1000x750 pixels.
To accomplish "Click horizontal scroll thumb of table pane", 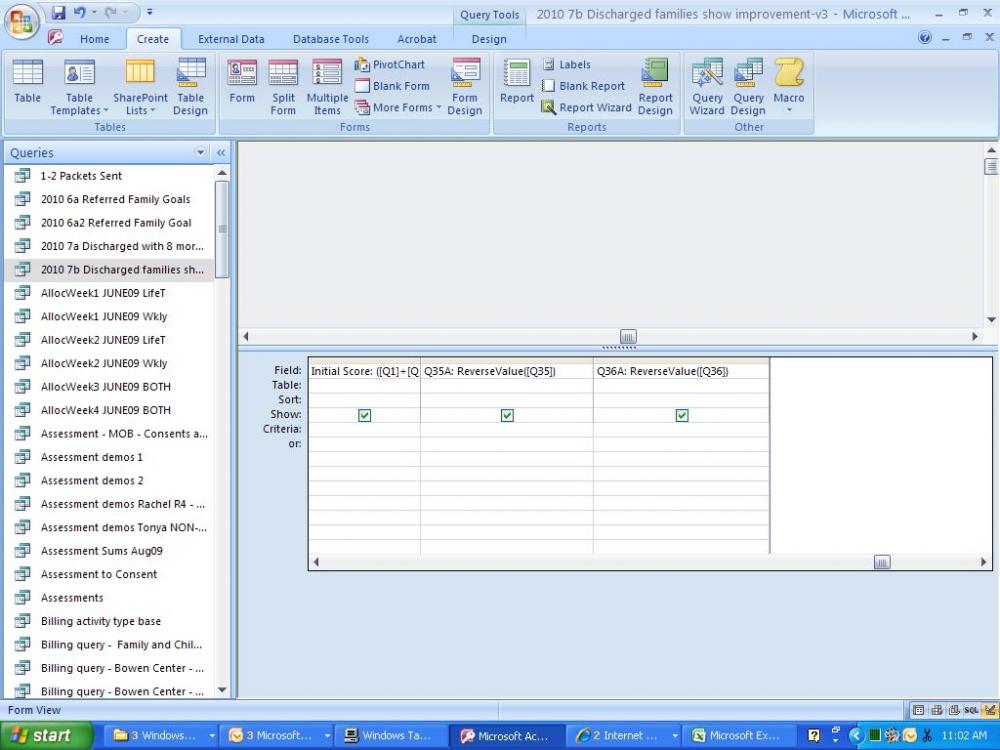I will (x=628, y=336).
